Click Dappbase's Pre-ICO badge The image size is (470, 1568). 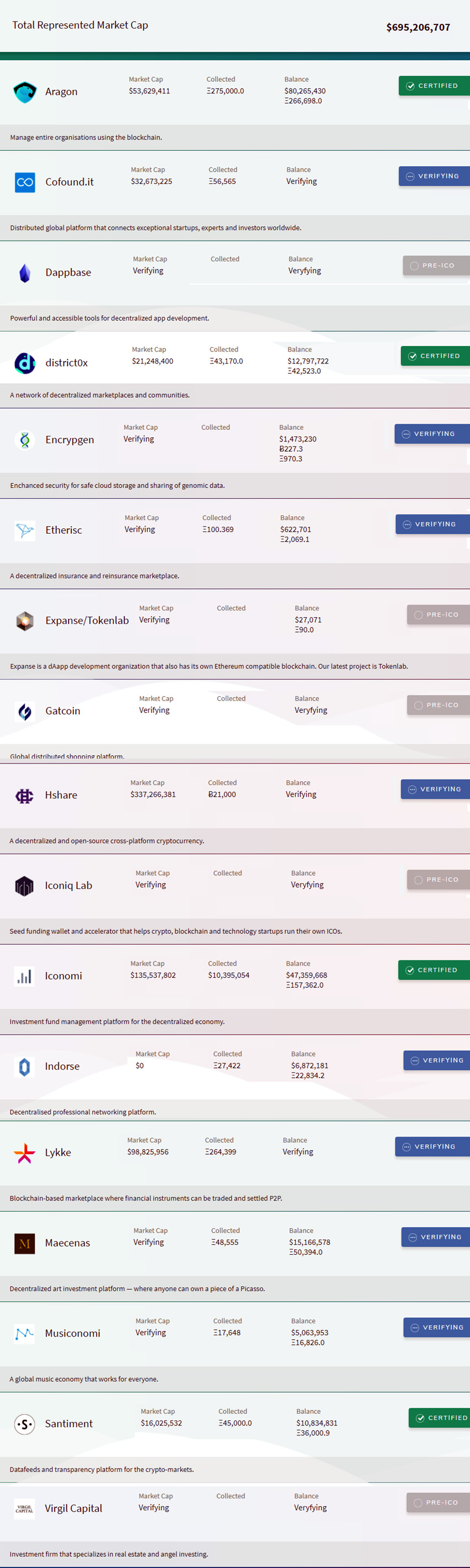[435, 266]
